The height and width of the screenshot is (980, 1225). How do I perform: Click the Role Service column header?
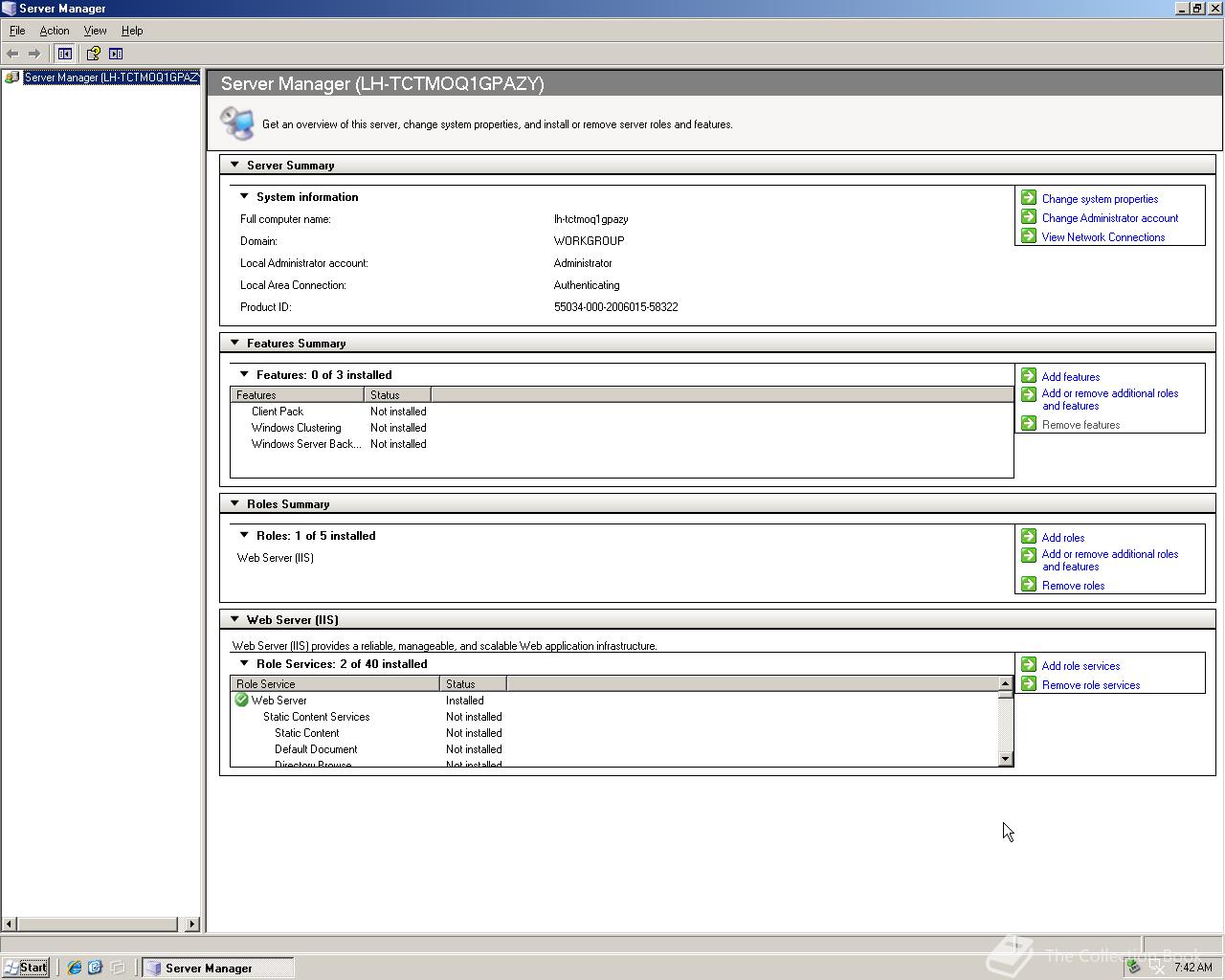pyautogui.click(x=335, y=683)
